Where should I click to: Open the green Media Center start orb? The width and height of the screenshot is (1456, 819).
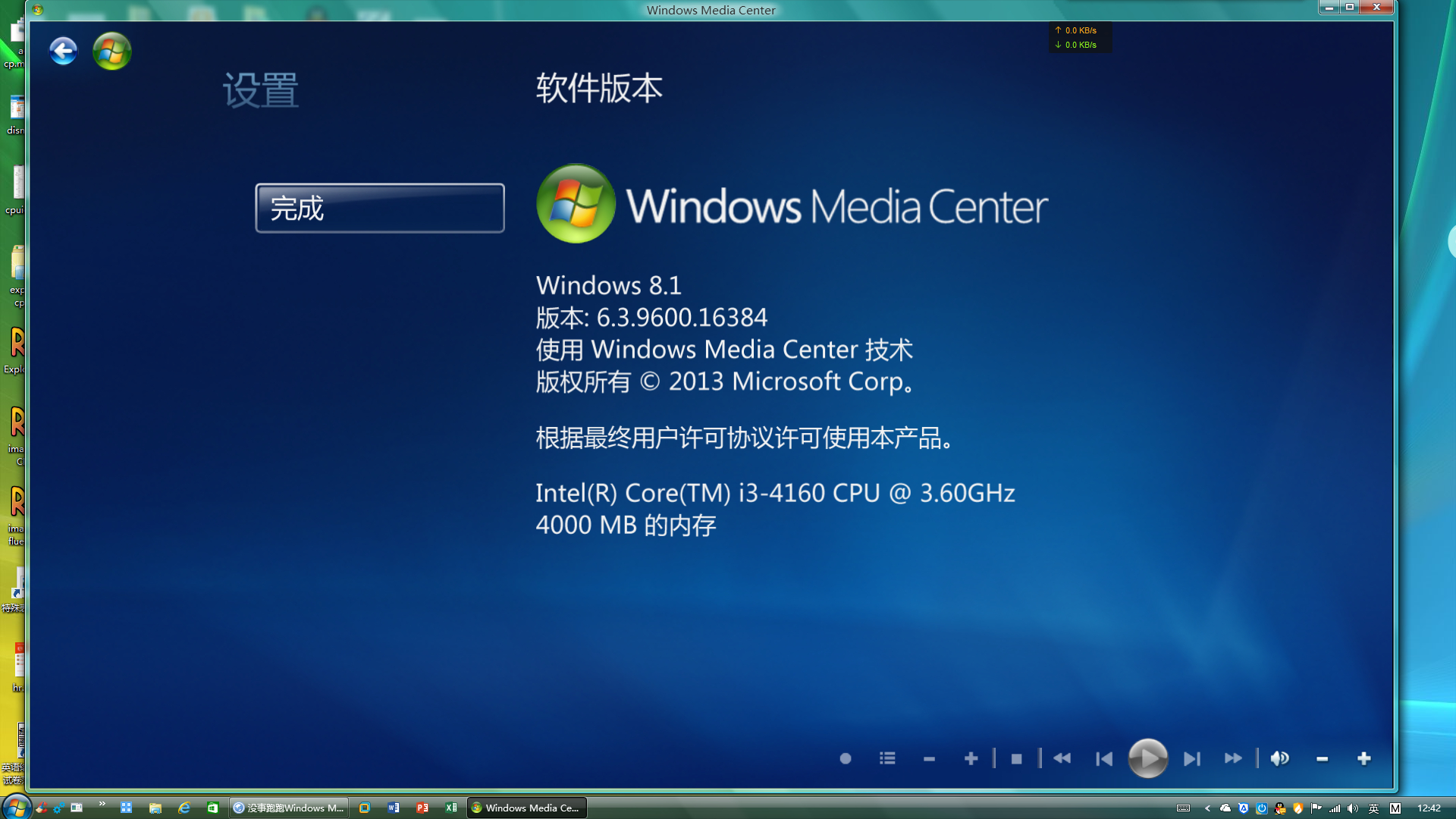pyautogui.click(x=111, y=52)
